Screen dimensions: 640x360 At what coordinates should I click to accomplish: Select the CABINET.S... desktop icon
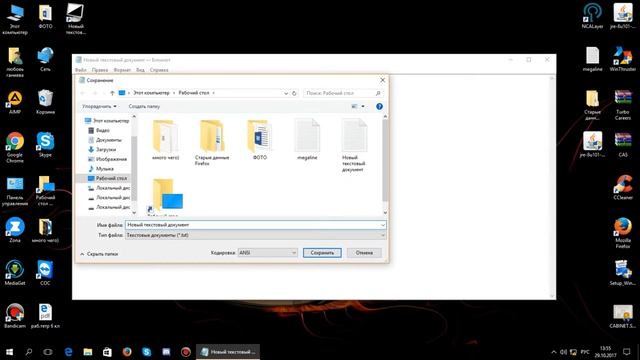click(623, 316)
